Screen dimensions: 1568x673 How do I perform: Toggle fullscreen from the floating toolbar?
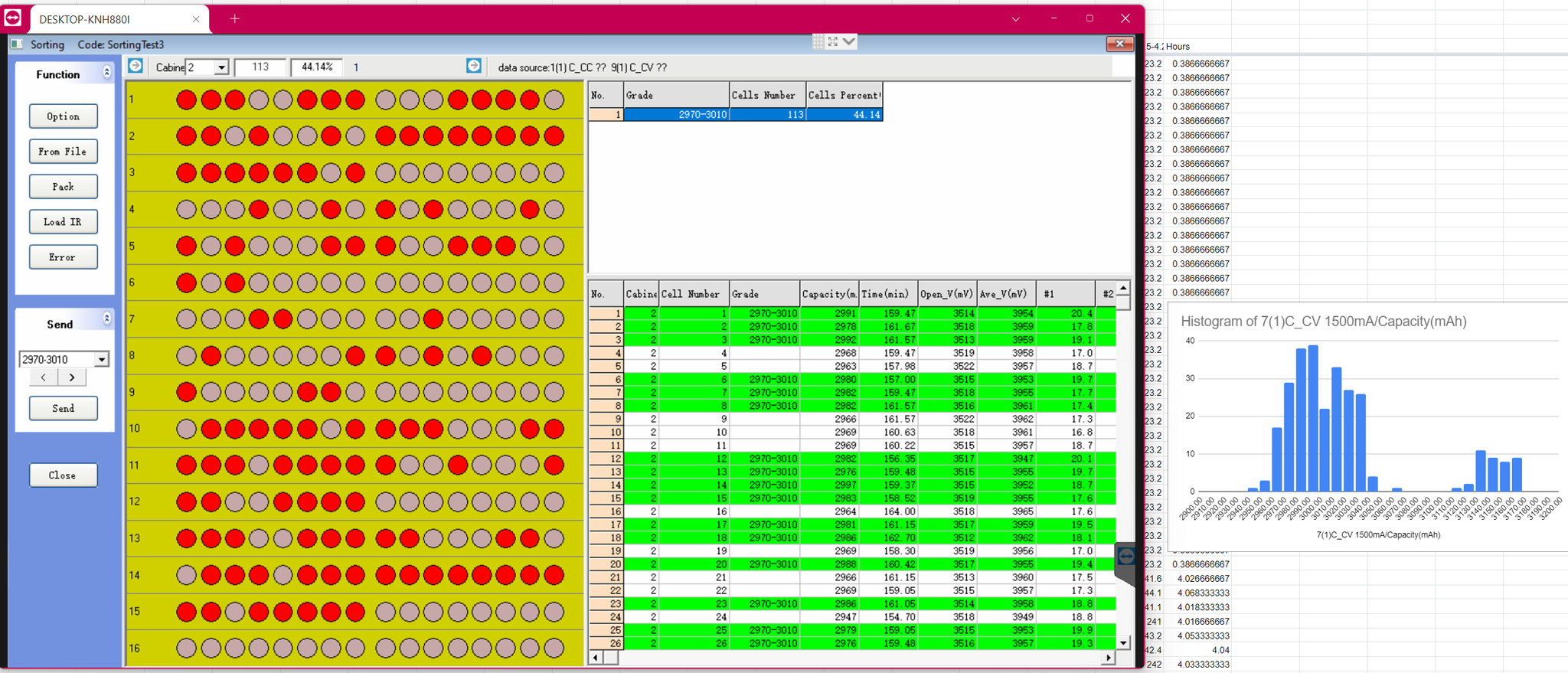click(833, 41)
